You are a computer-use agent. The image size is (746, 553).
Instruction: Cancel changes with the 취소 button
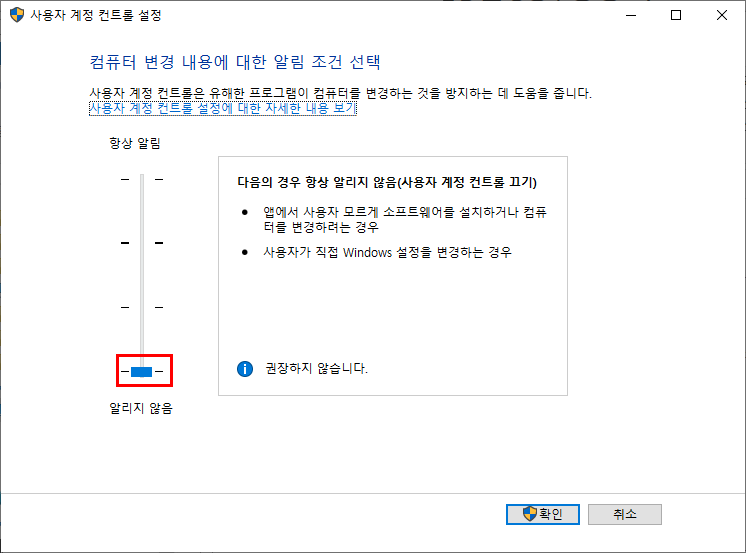pos(625,514)
